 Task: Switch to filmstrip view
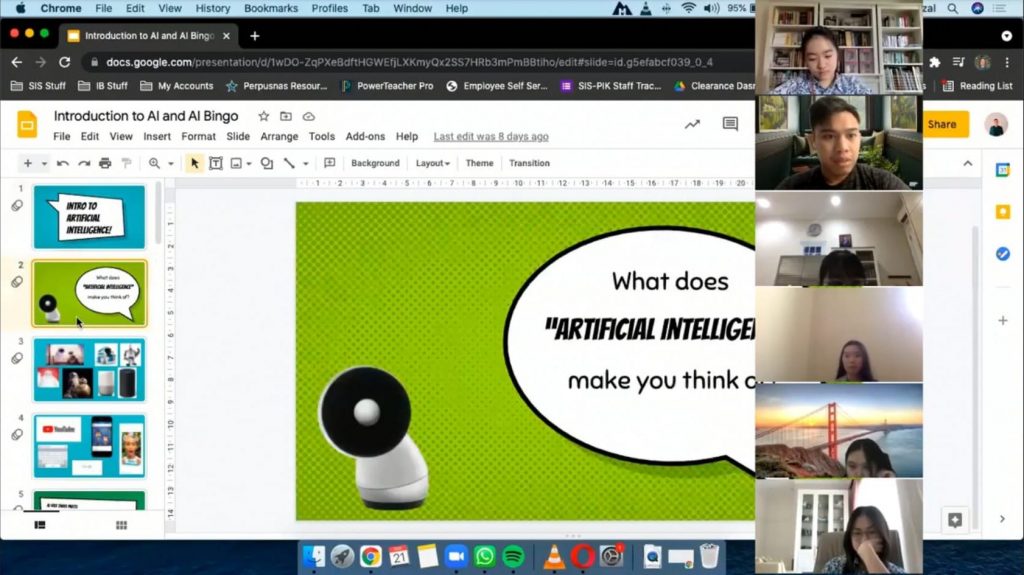click(40, 525)
